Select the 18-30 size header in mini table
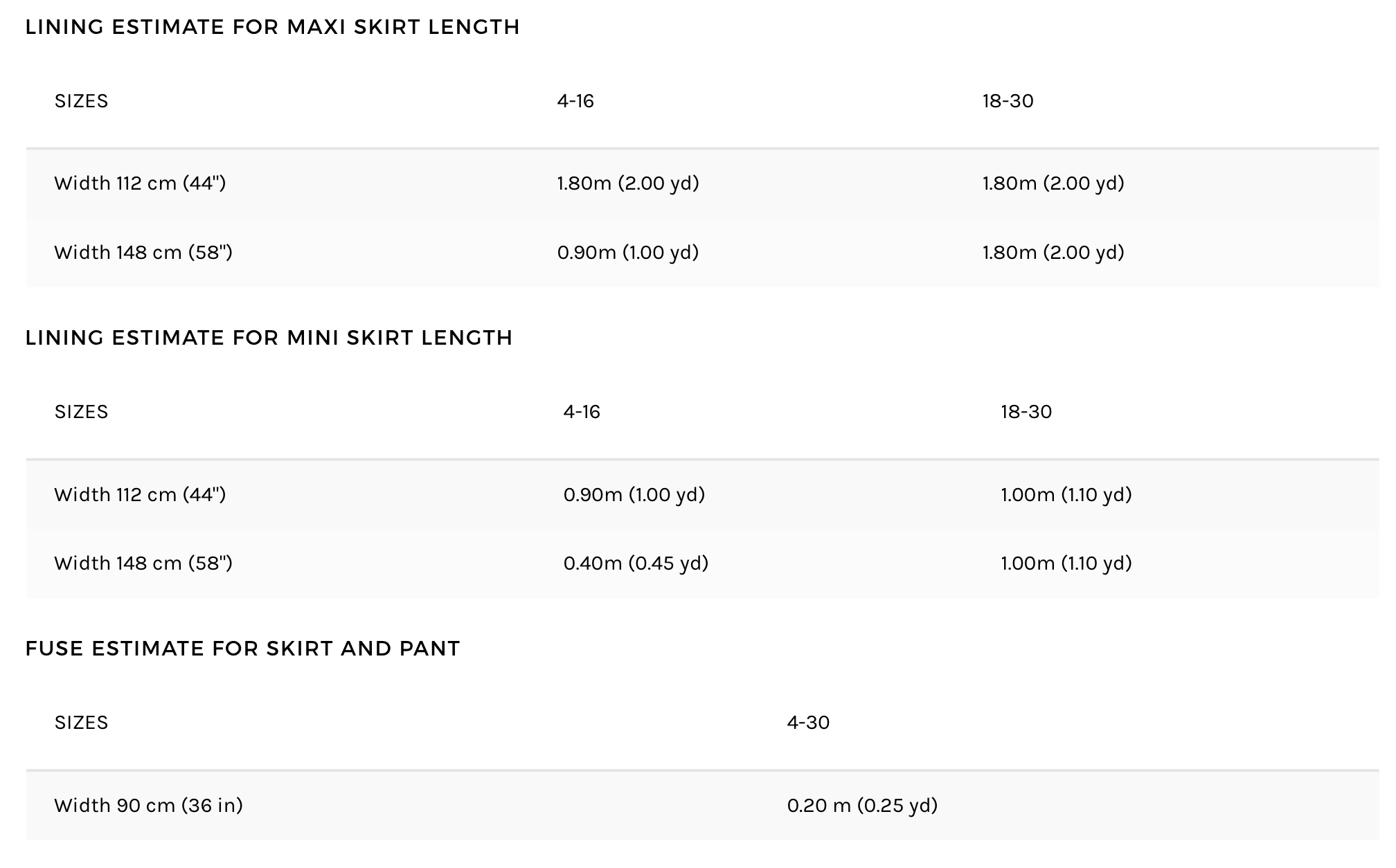Image resolution: width=1396 pixels, height=868 pixels. tap(1026, 412)
